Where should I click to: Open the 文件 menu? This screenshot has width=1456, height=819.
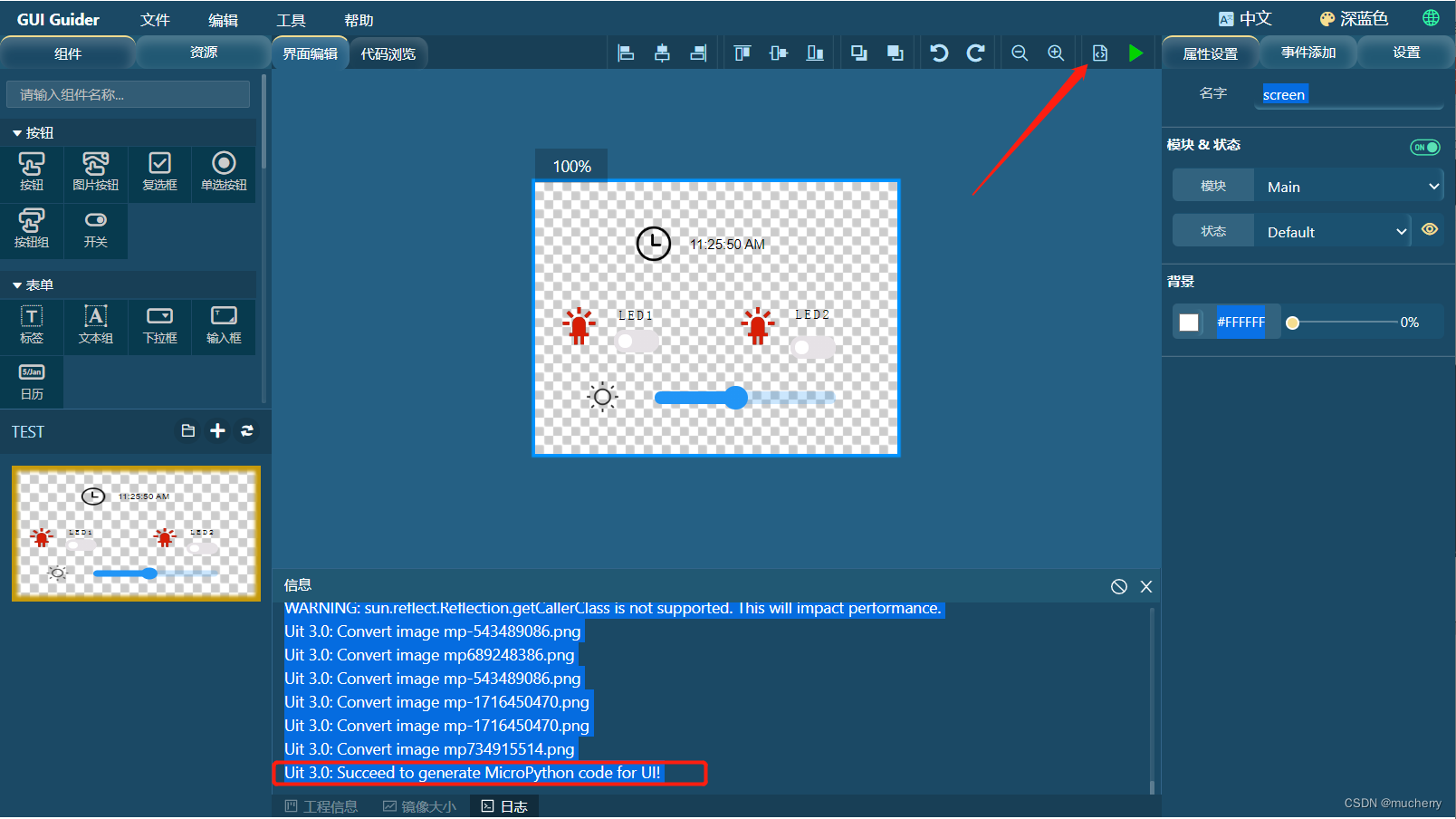155,20
